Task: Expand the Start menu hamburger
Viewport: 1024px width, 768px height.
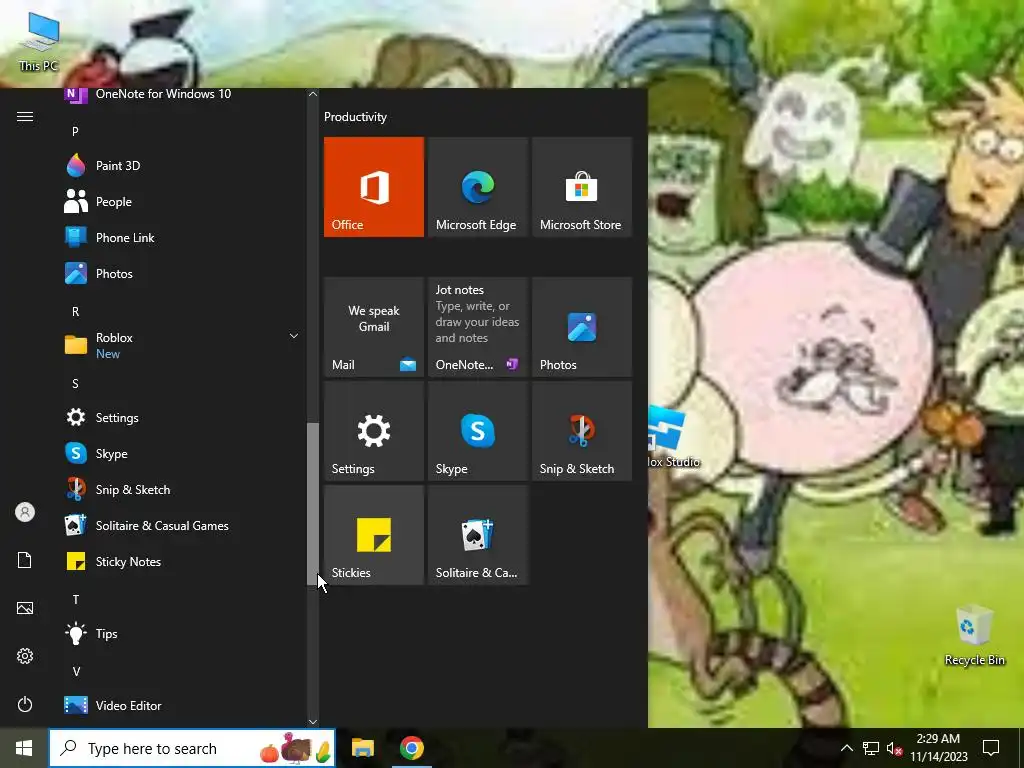Action: pos(25,116)
